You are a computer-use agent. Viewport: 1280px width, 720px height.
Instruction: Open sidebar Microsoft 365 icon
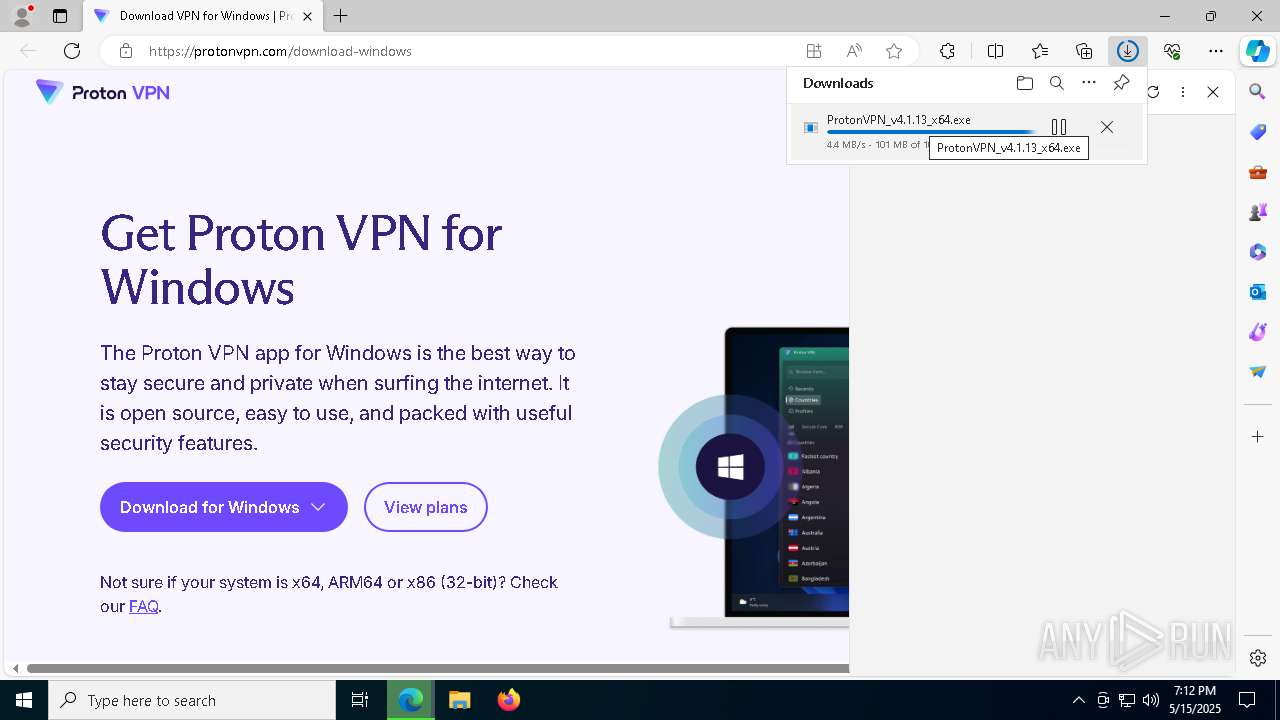click(1258, 252)
